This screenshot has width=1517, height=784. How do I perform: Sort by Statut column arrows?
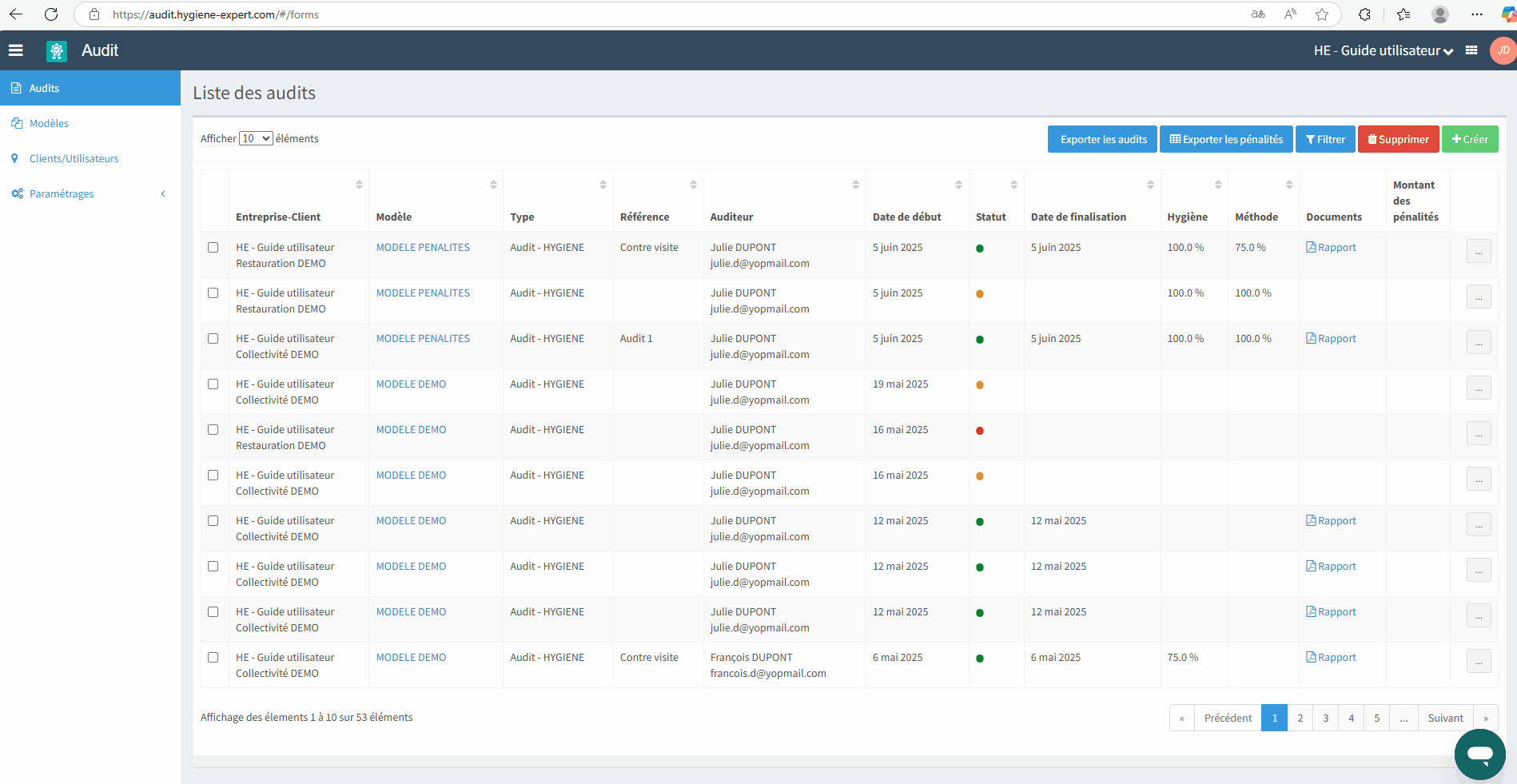coord(1013,185)
